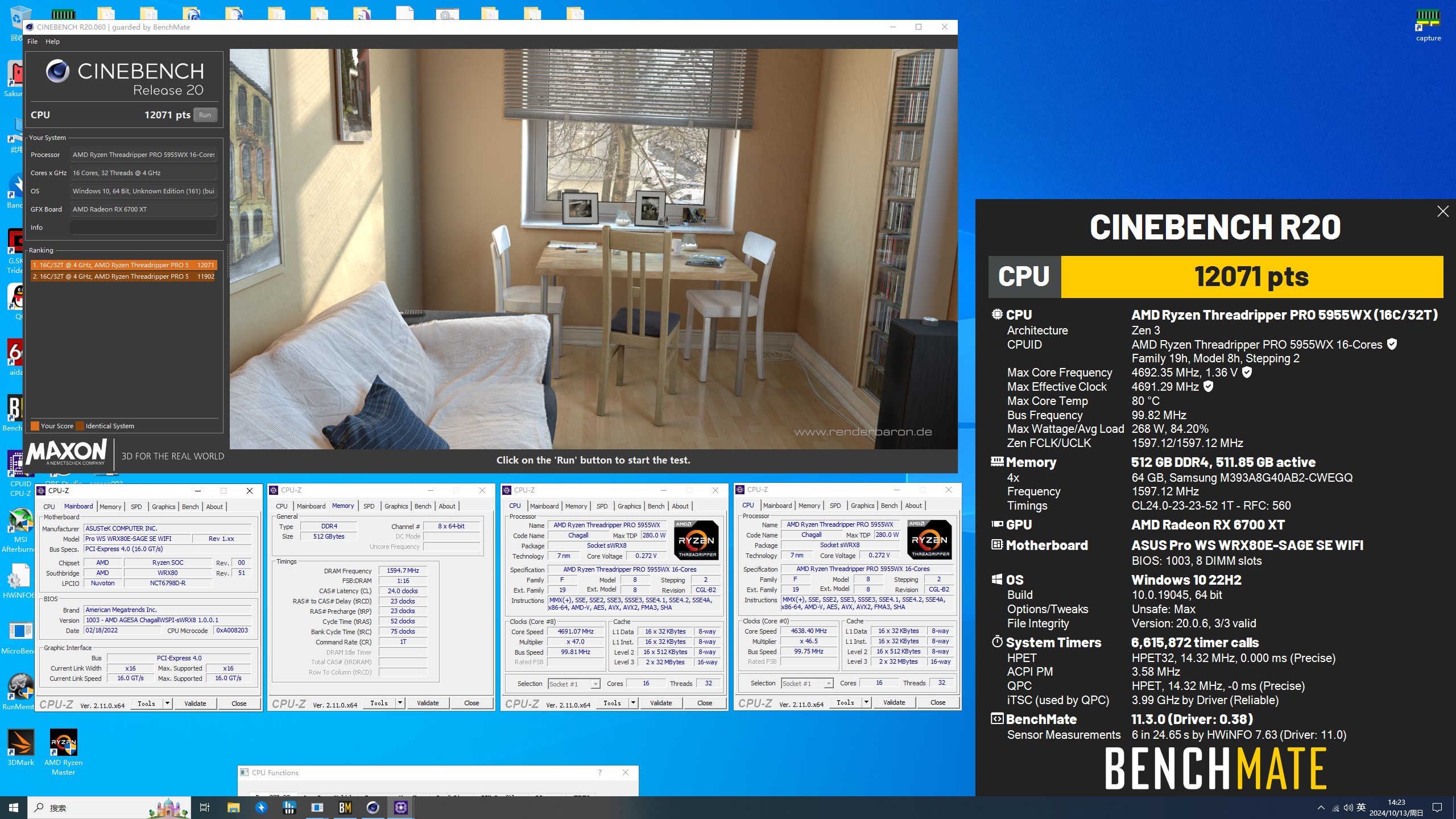Open the Help menu in Cinebench
This screenshot has width=1456, height=819.
pyautogui.click(x=52, y=42)
